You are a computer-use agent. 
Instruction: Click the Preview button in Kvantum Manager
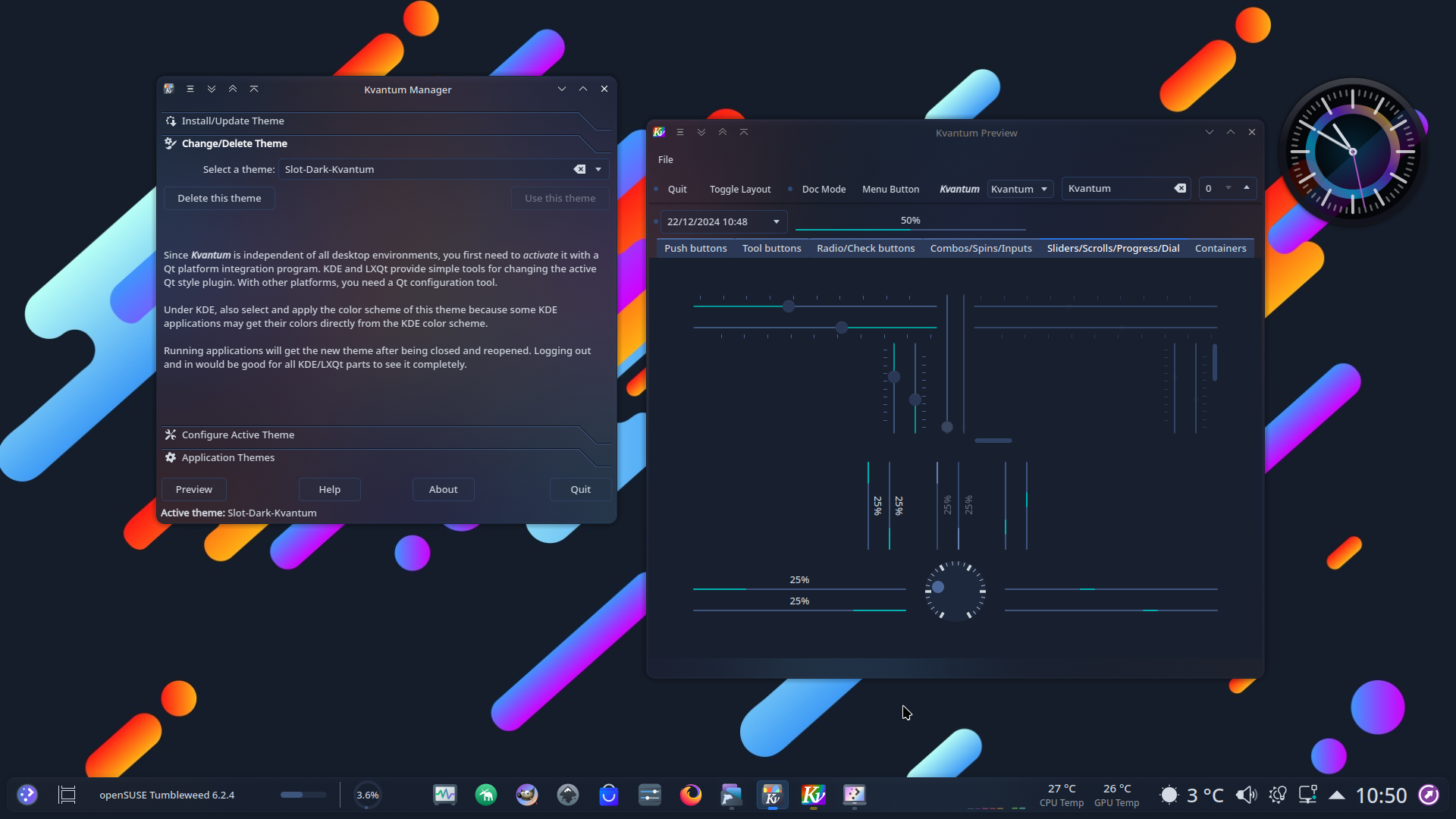(193, 489)
